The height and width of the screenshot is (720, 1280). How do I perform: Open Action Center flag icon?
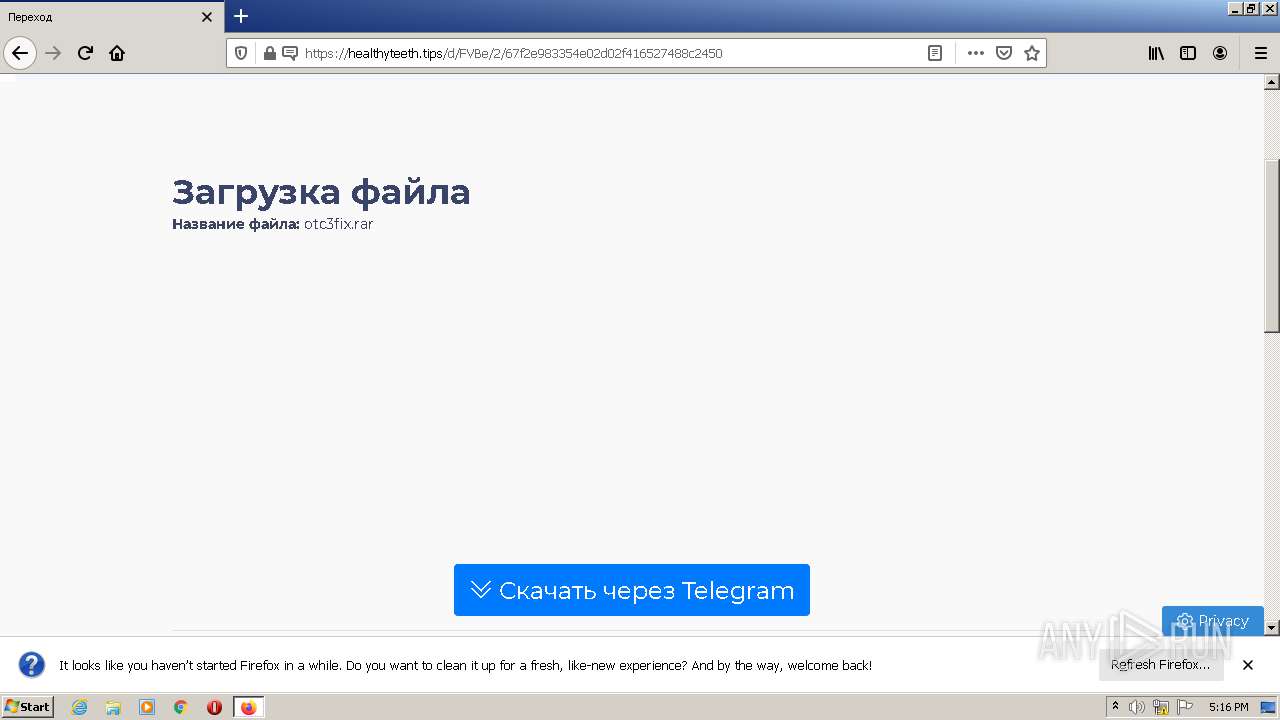(x=1185, y=707)
